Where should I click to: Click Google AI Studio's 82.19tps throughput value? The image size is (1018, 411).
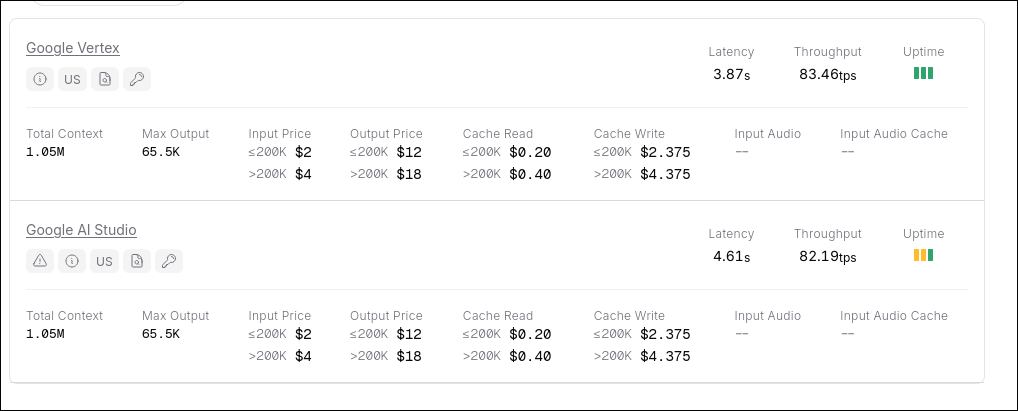pos(827,256)
